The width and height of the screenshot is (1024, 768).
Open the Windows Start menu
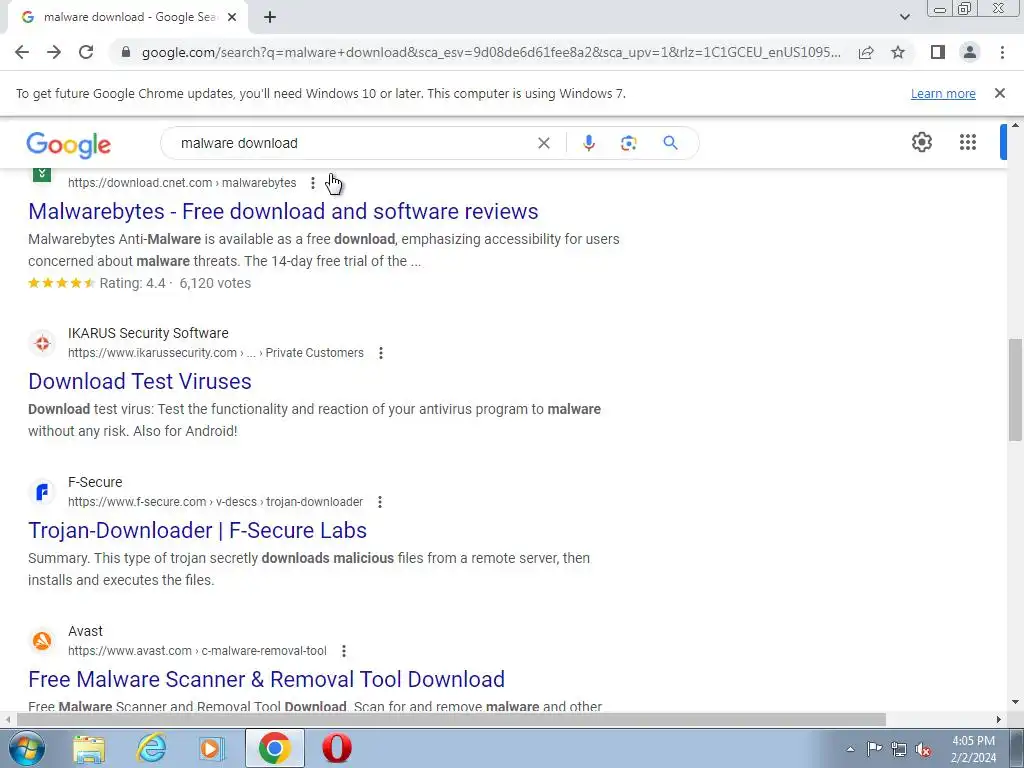(x=26, y=748)
